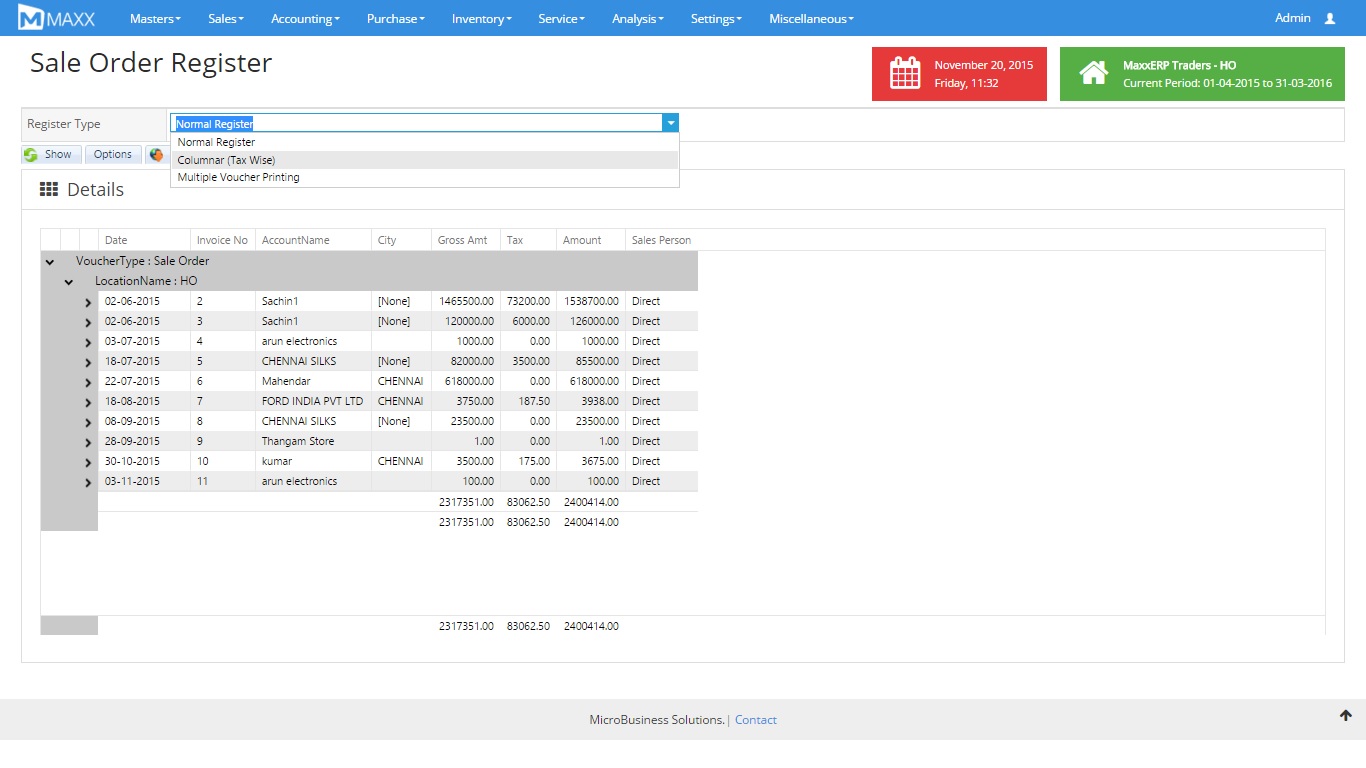Click the Admin user profile icon
Image resolution: width=1366 pixels, height=768 pixels.
pos(1329,18)
